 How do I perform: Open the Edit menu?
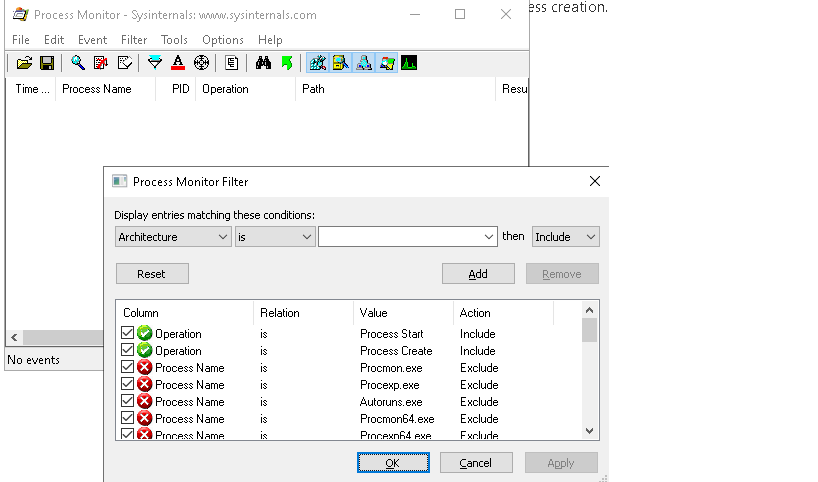[x=54, y=40]
